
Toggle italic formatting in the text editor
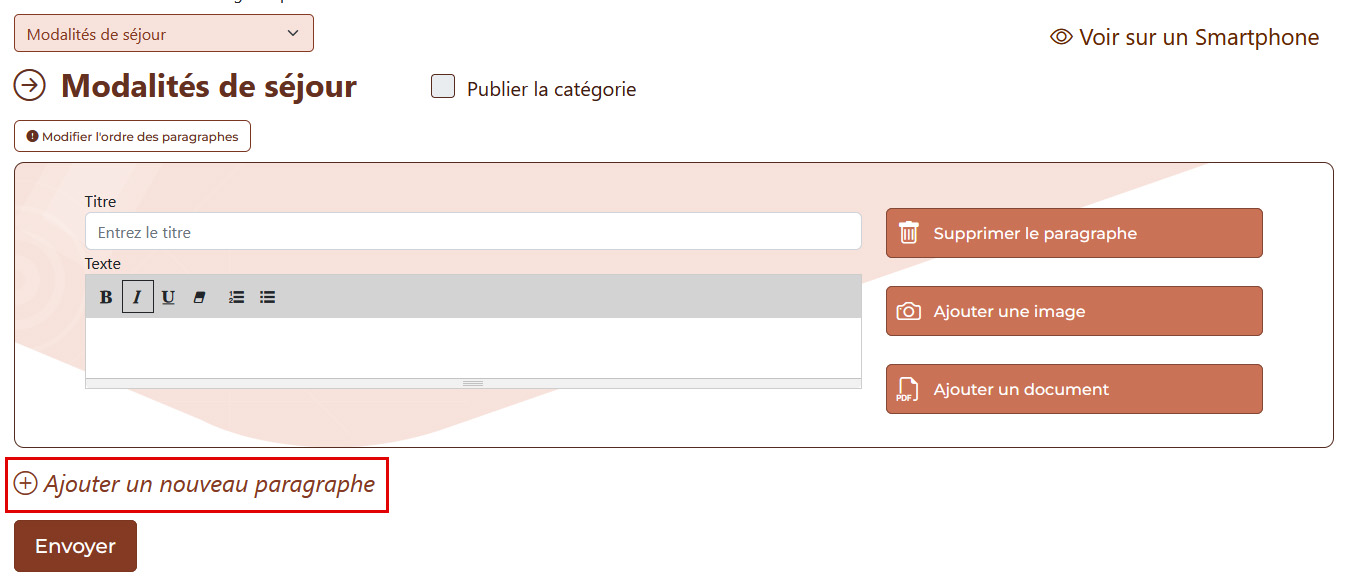click(138, 297)
